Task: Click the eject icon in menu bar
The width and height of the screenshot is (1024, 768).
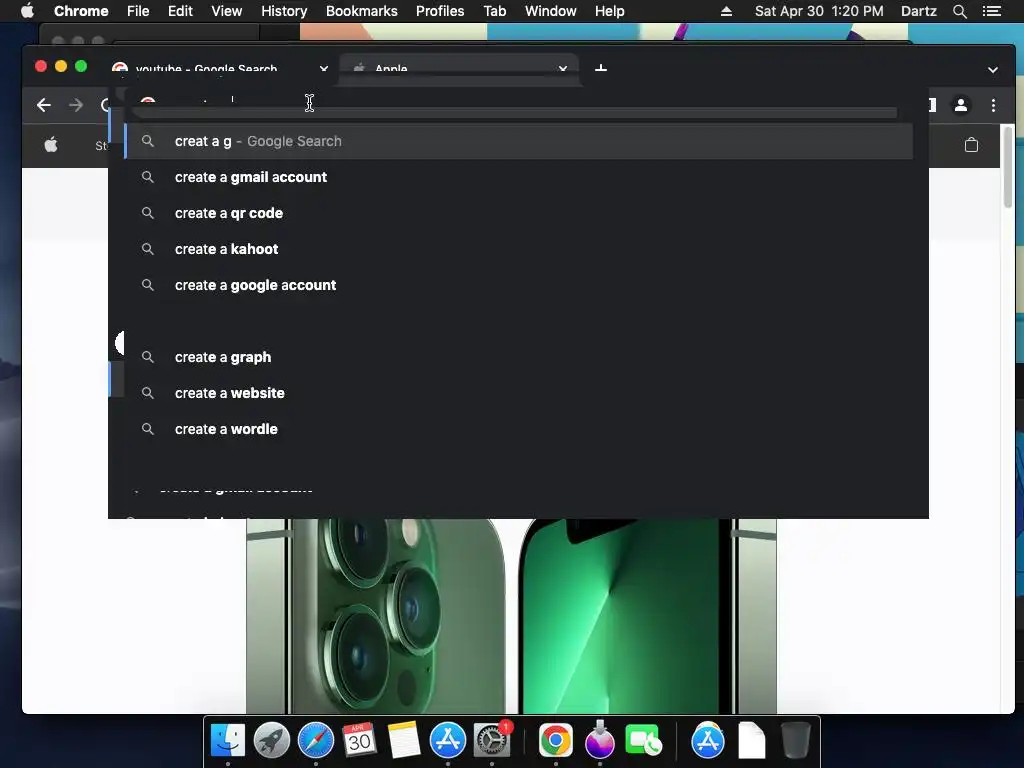Action: pyautogui.click(x=726, y=11)
